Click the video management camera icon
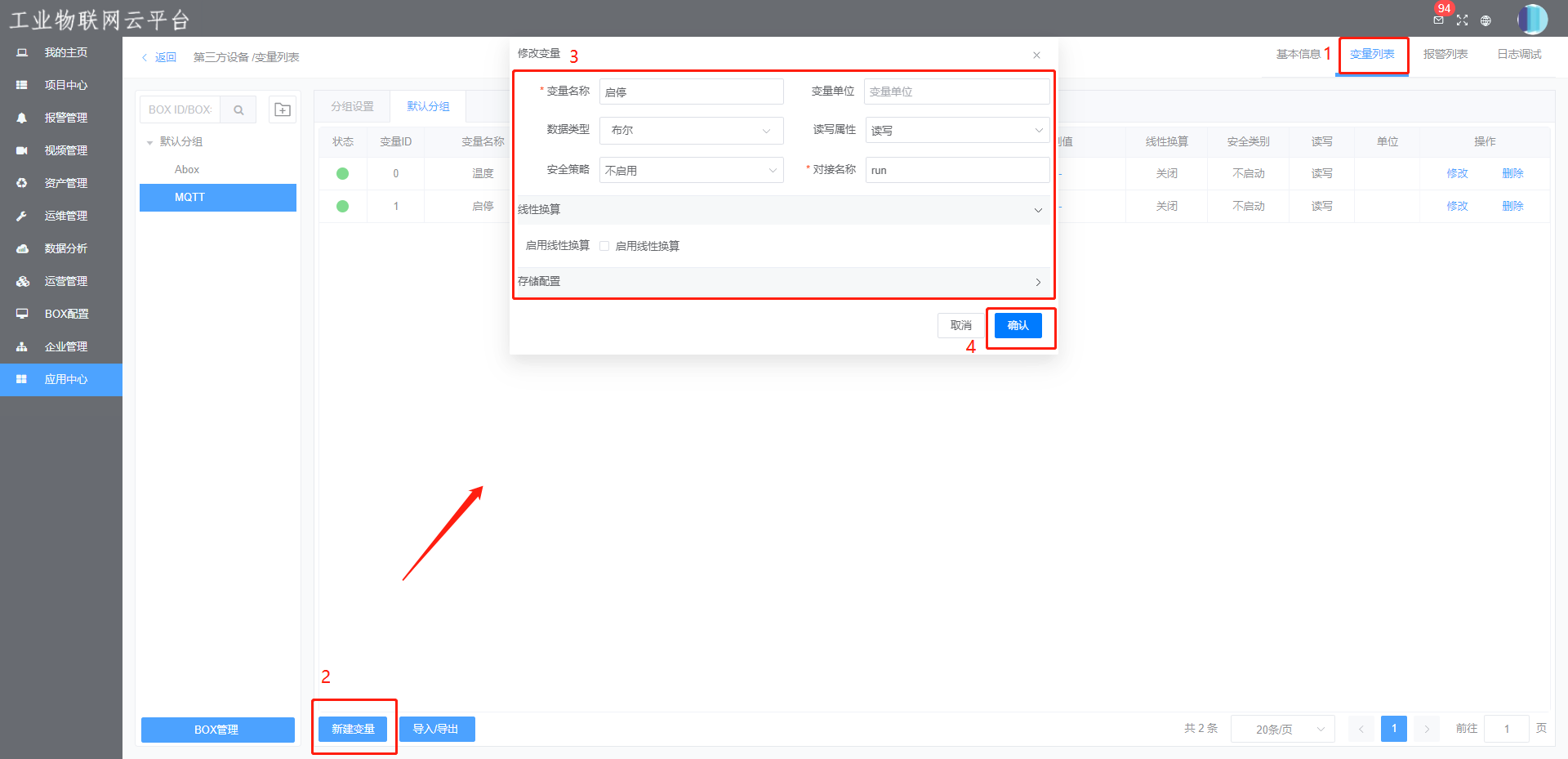The width and height of the screenshot is (1568, 759). pos(22,150)
